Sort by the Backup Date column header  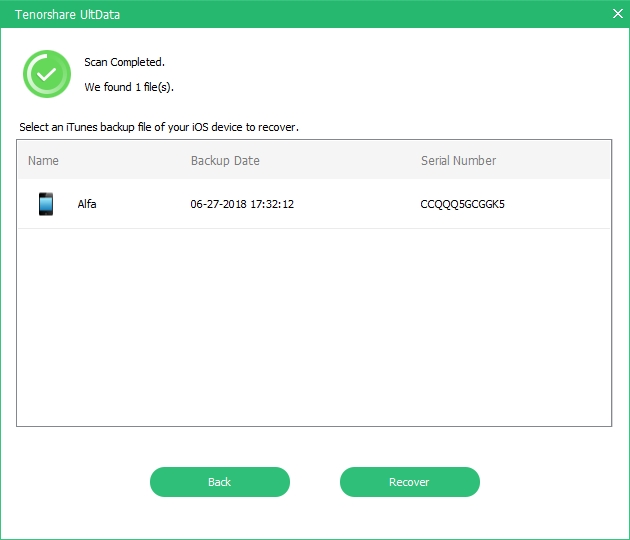click(x=225, y=161)
